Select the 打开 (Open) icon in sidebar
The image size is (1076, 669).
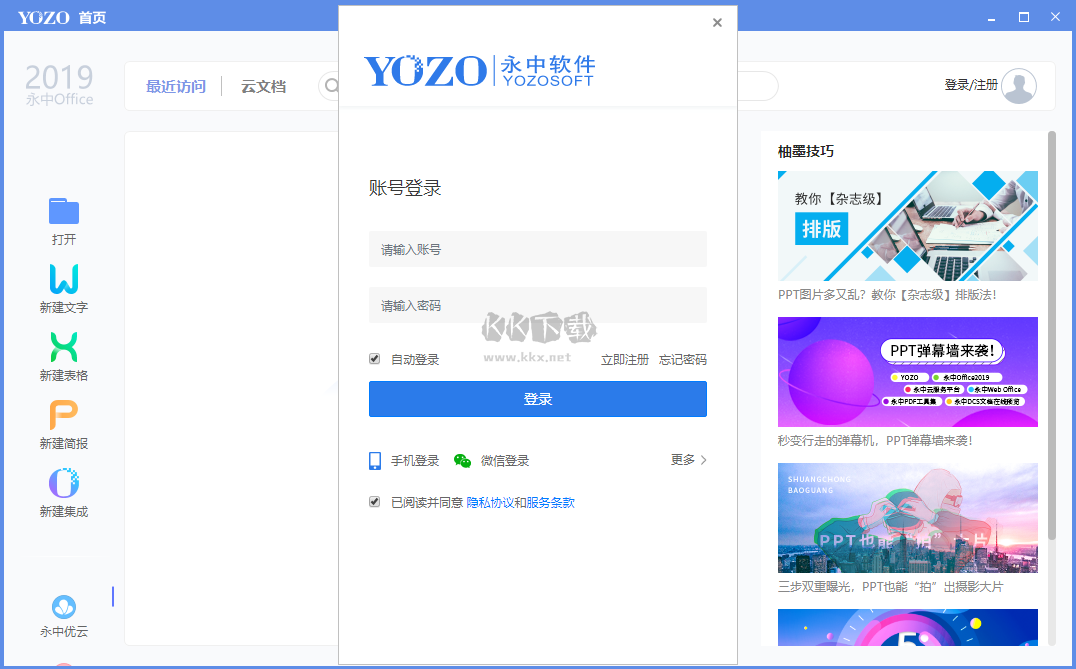coord(63,211)
